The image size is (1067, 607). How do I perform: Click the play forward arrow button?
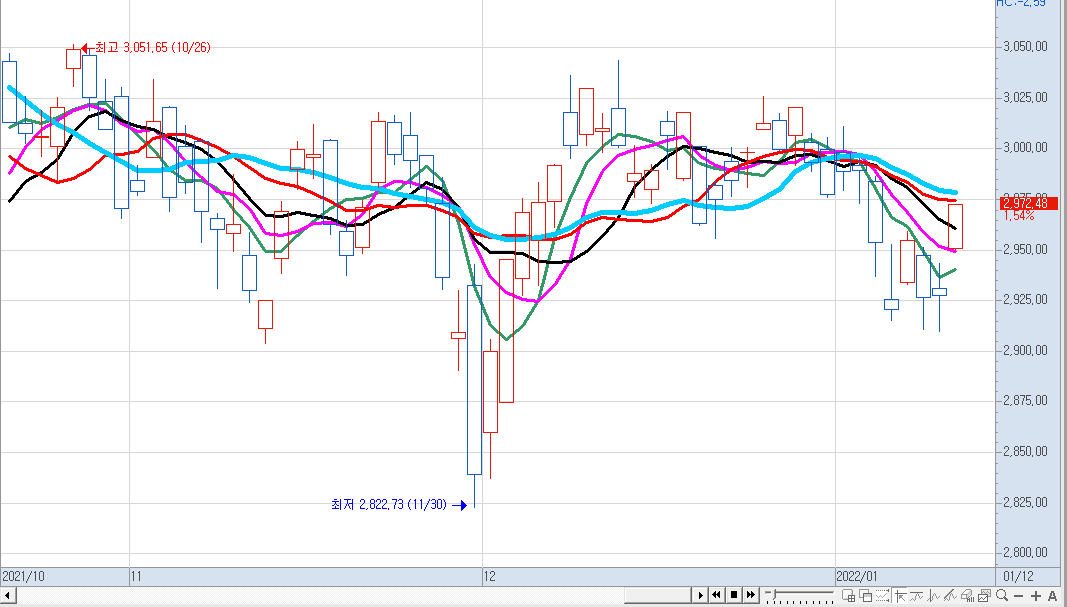tap(701, 595)
